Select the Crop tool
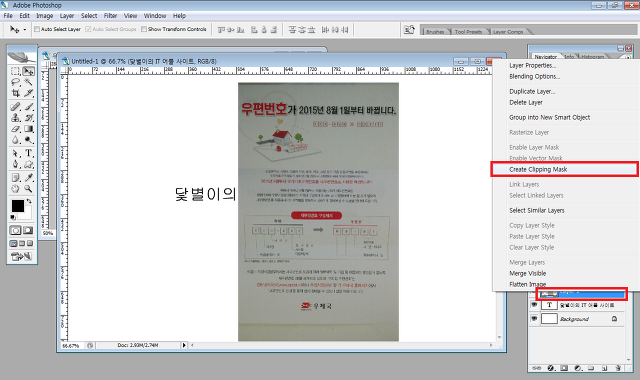The image size is (640, 380). pyautogui.click(x=16, y=93)
